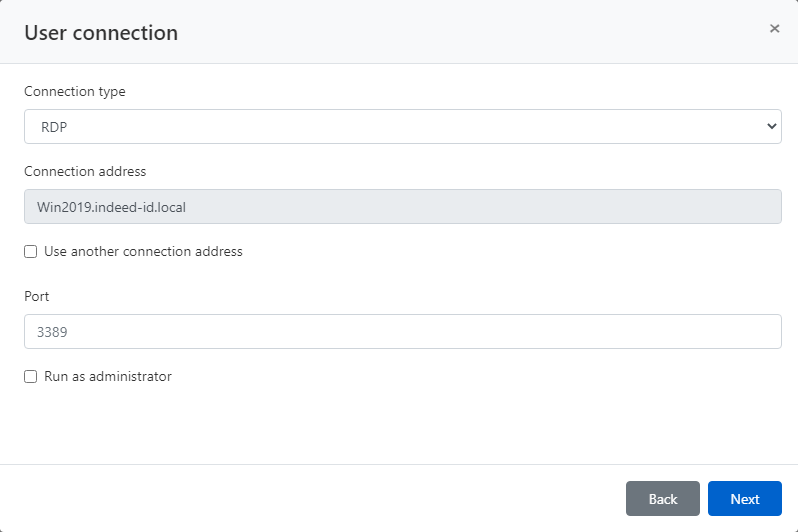Go back with the Back button
This screenshot has height=532, width=798.
662,499
